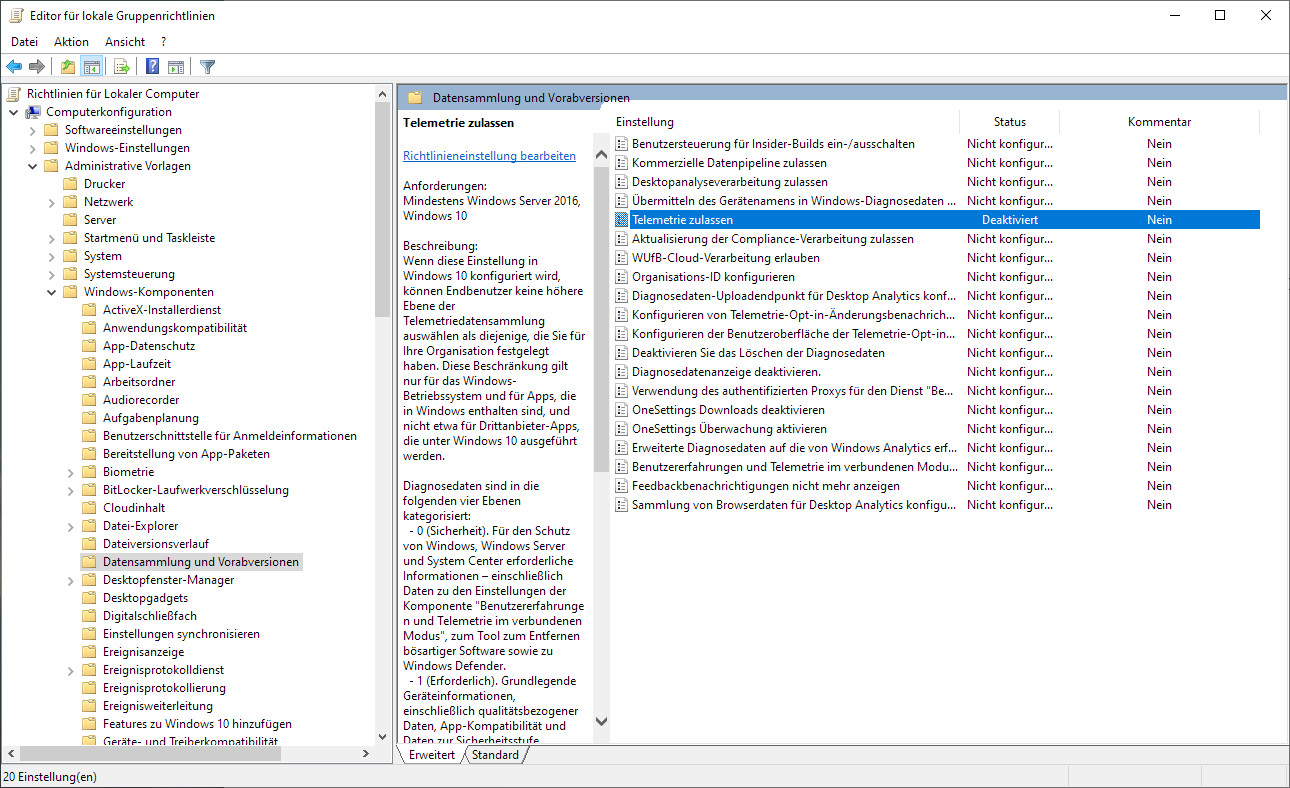Expand the Startmenü und Taskleiste node

[x=51, y=238]
